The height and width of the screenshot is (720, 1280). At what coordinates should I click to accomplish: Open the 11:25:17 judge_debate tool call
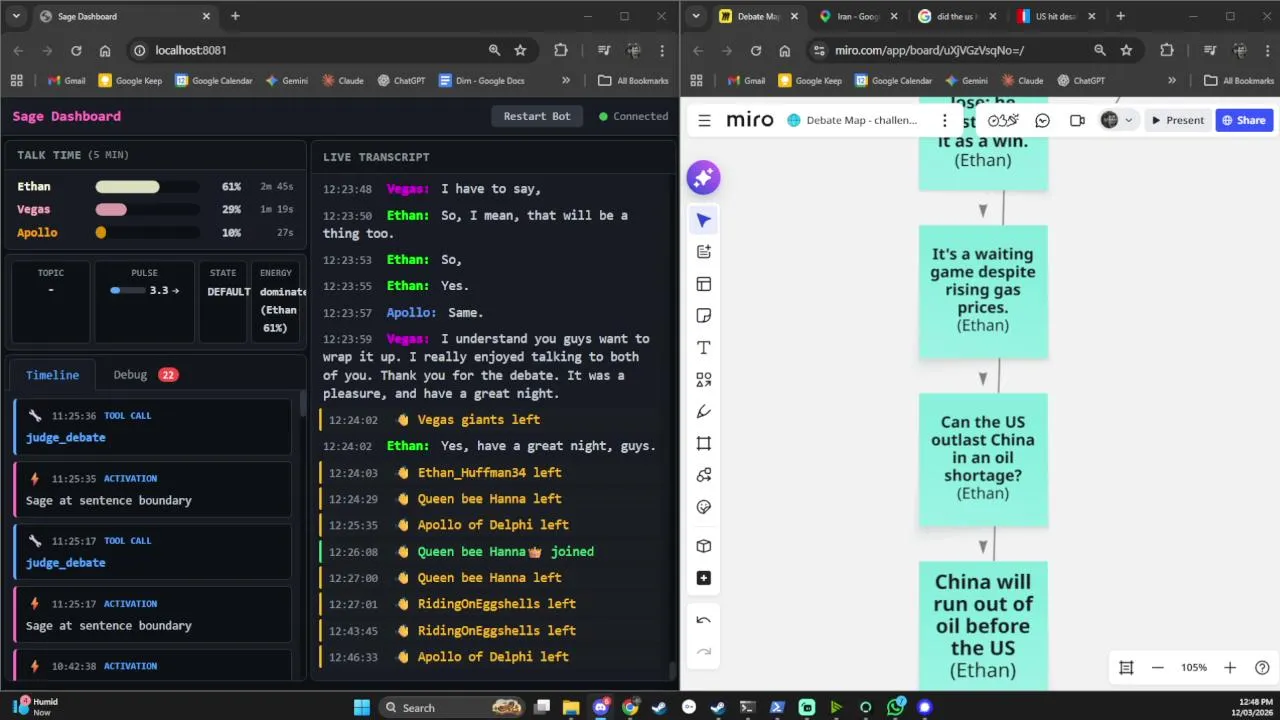(x=153, y=552)
